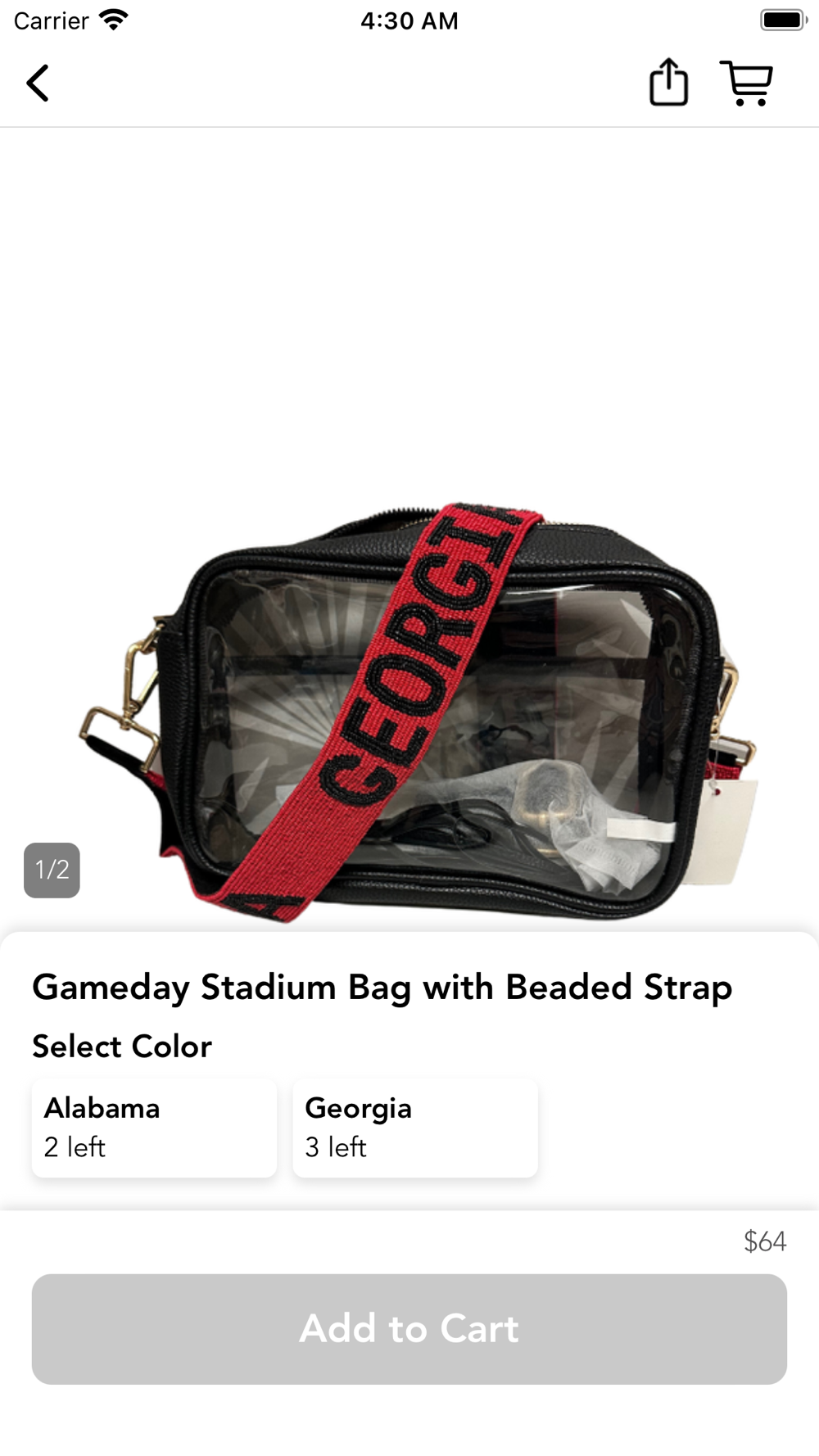Tap the $64 price label
819x1456 pixels.
pos(765,1241)
